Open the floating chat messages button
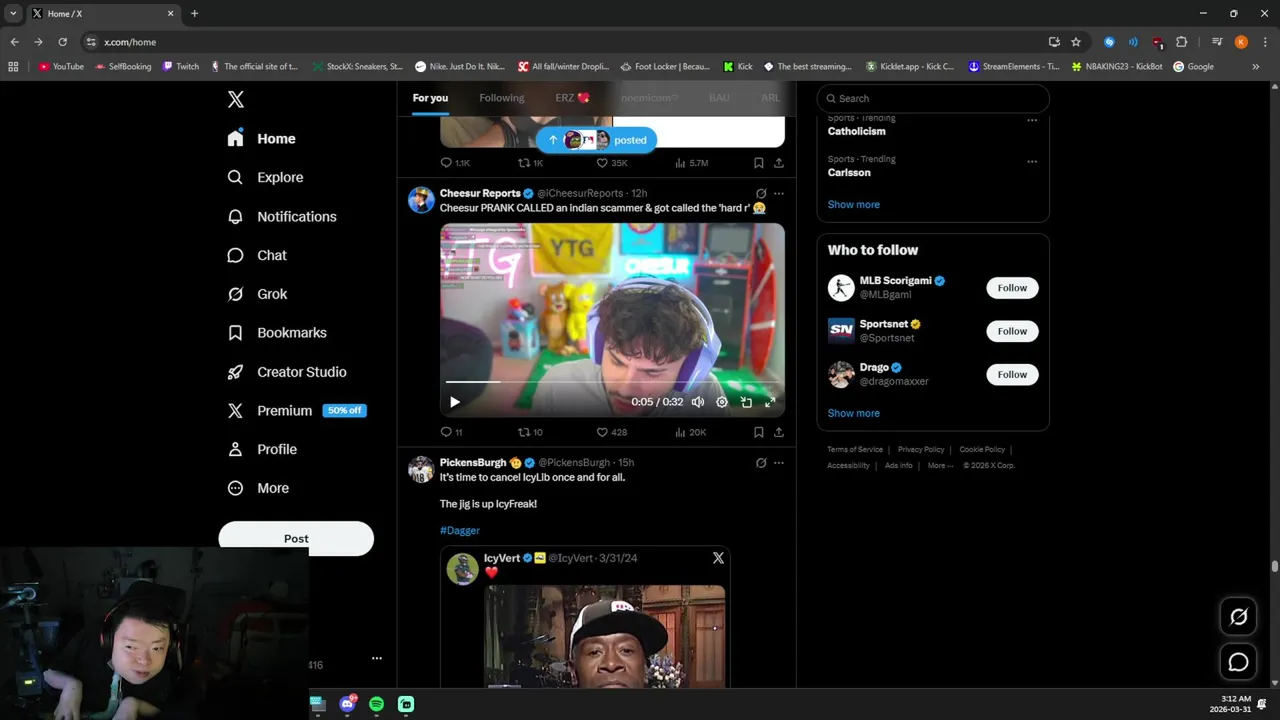This screenshot has height=720, width=1280. (1238, 662)
